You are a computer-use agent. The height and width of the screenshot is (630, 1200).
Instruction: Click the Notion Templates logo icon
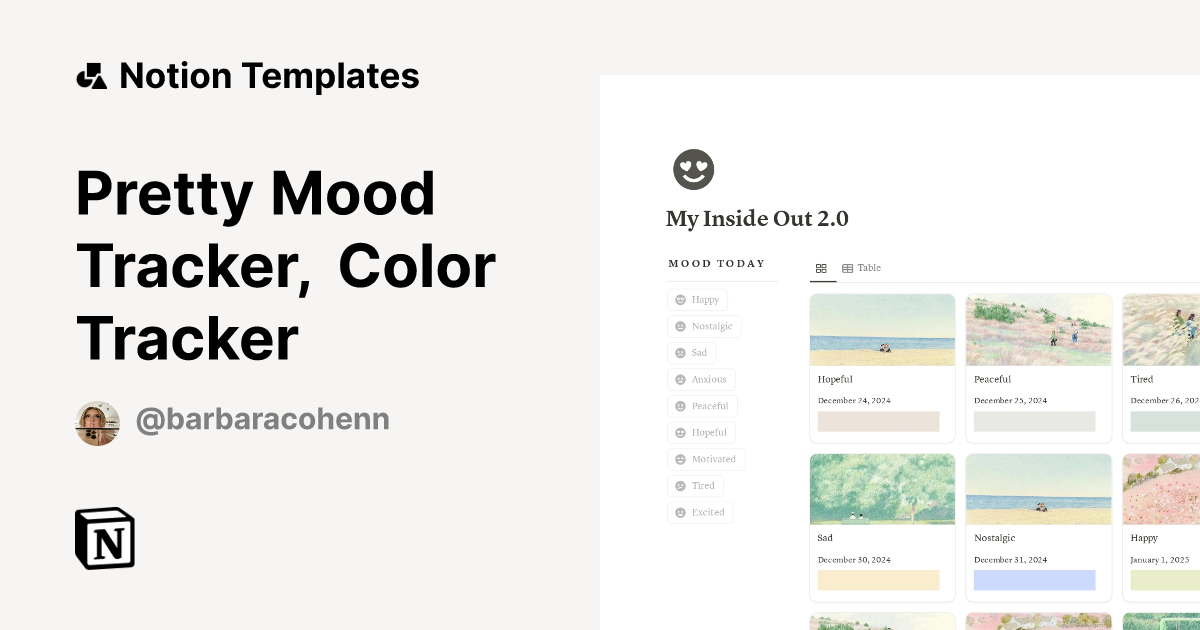tap(91, 75)
